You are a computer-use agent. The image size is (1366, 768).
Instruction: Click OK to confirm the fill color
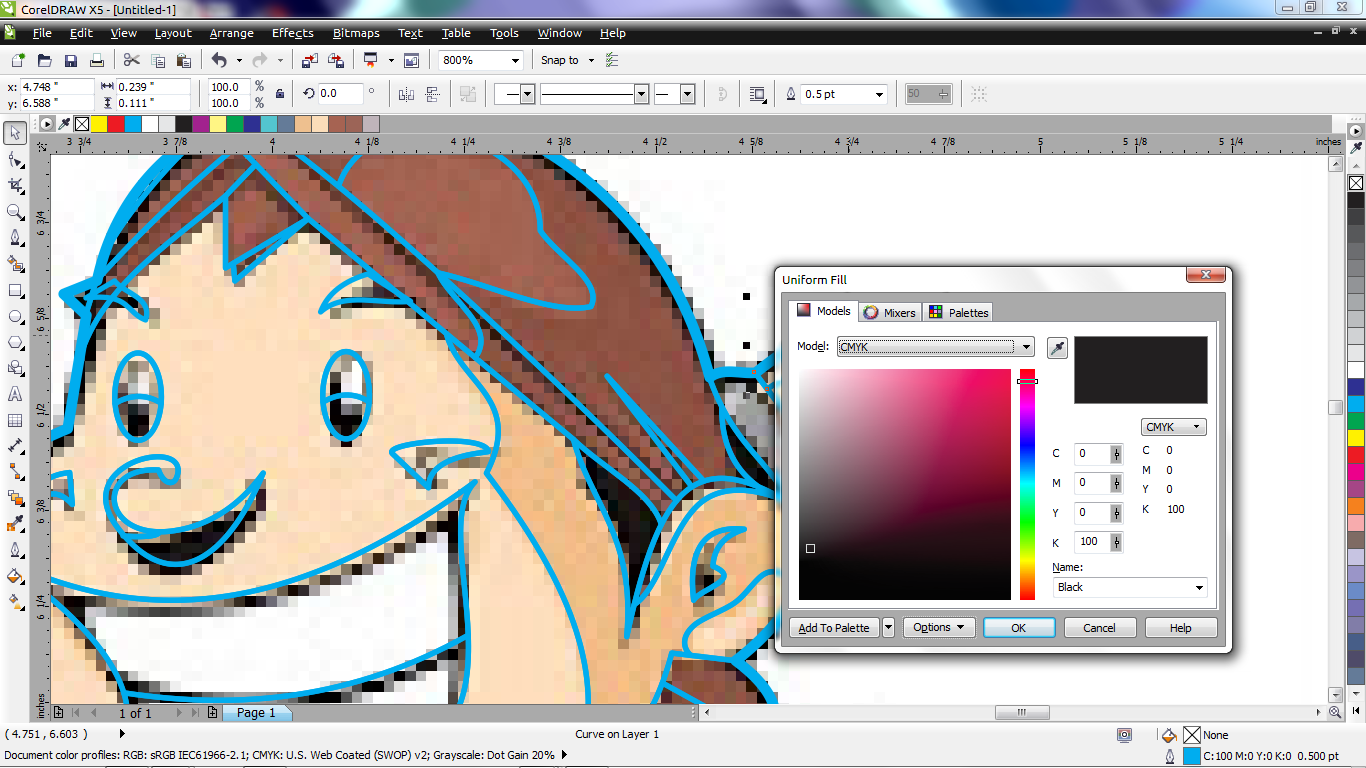click(1018, 627)
